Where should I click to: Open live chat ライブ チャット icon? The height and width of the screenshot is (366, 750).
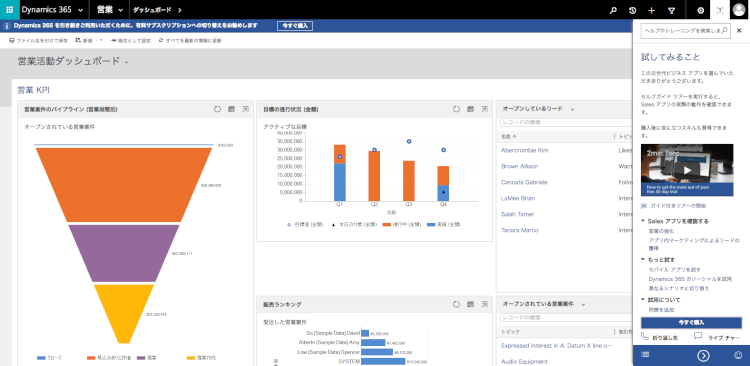pyautogui.click(x=698, y=336)
